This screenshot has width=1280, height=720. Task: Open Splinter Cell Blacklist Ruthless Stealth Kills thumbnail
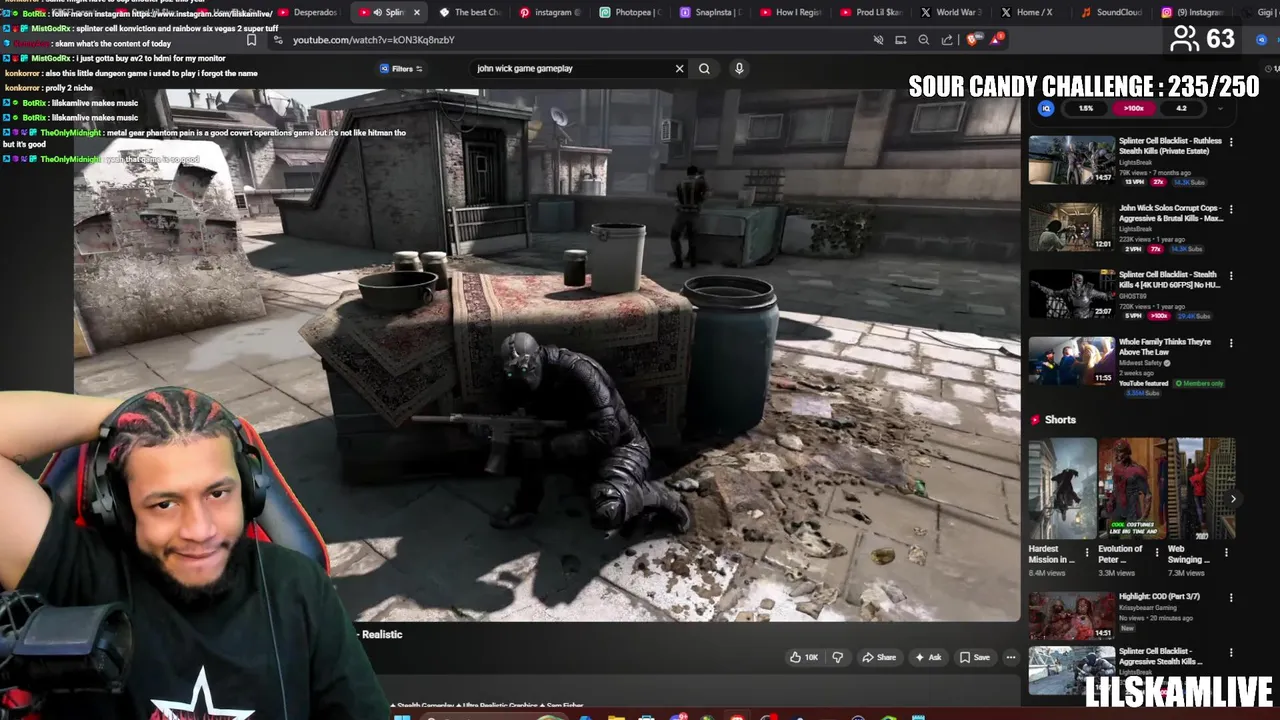(1072, 159)
